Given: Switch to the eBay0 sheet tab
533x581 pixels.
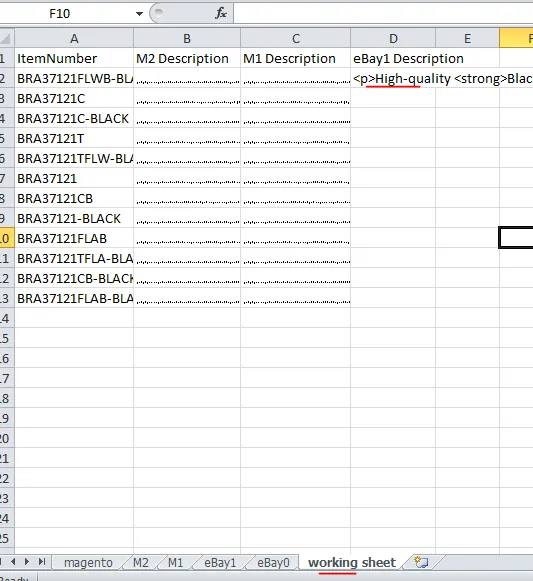Looking at the screenshot, I should 273,562.
